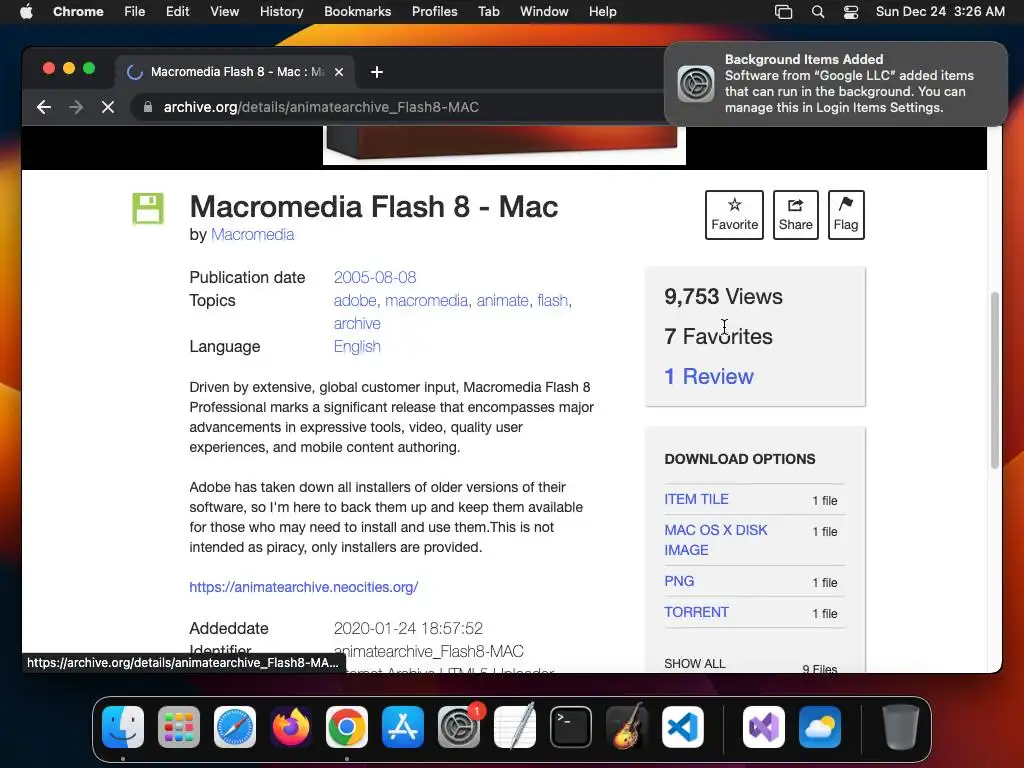
Task: Click the Favorite star button
Action: point(734,215)
